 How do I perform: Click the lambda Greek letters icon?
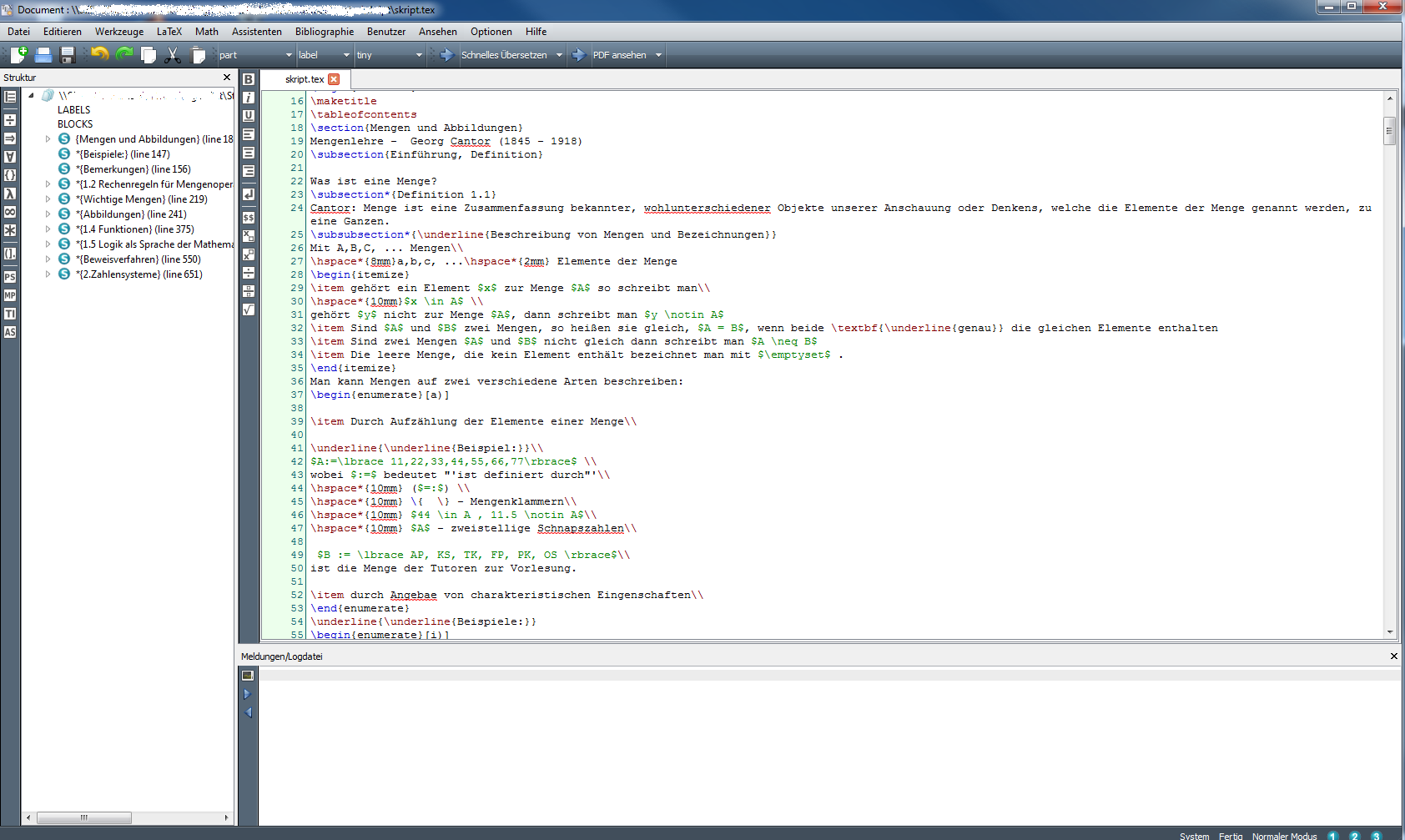pos(10,194)
